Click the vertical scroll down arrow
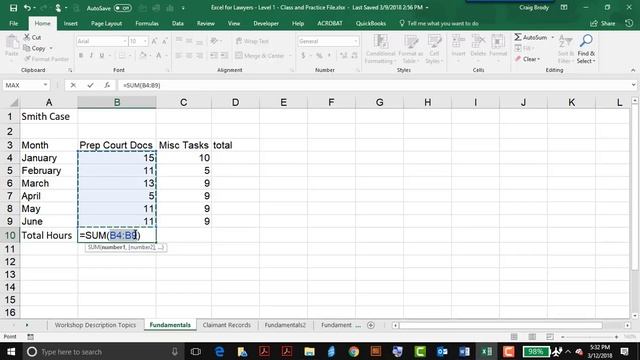 pos(635,316)
